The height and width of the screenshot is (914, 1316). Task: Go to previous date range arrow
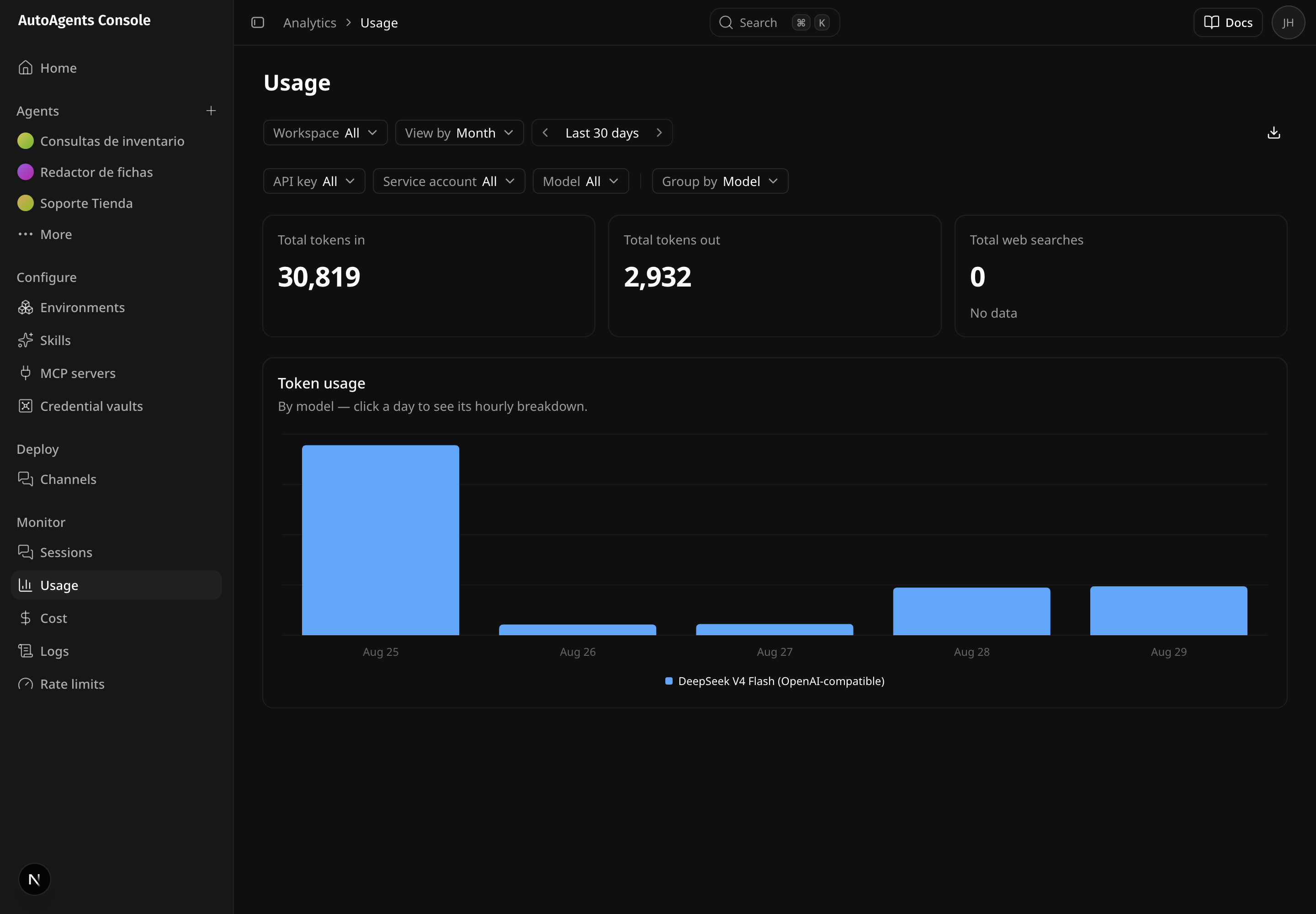(x=545, y=133)
